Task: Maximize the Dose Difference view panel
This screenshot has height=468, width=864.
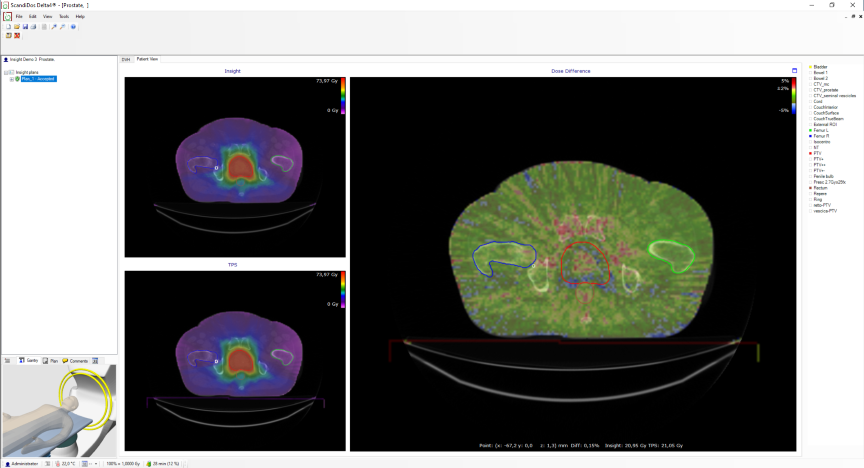Action: (794, 71)
